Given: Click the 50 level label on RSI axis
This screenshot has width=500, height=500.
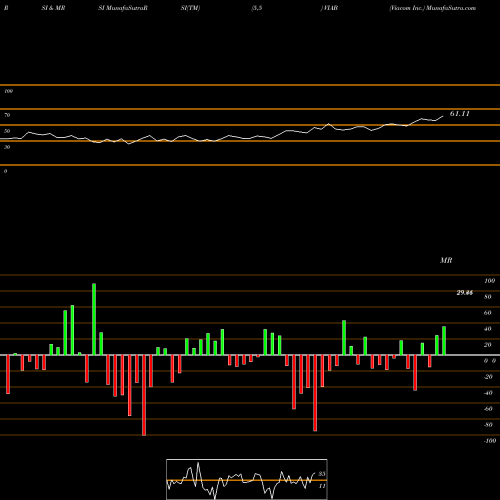Looking at the screenshot, I should 7,131.
